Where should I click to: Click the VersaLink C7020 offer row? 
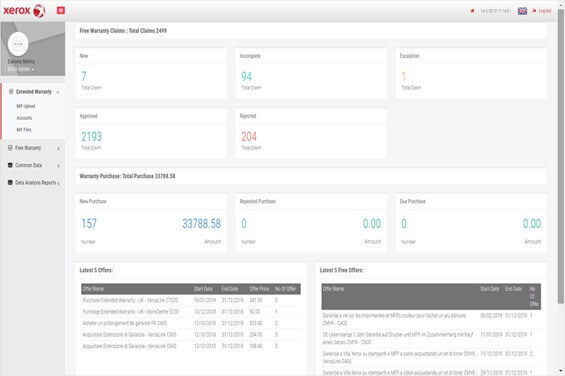tap(191, 300)
